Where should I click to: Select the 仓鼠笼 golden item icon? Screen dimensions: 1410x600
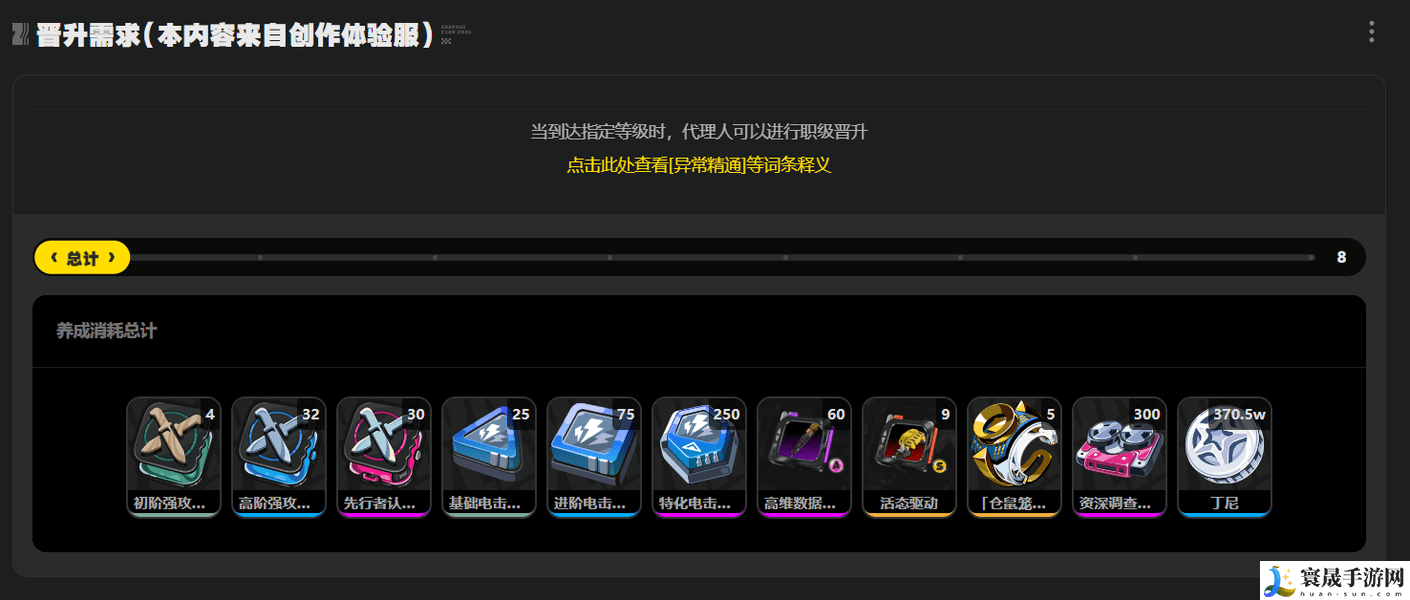pos(1014,457)
